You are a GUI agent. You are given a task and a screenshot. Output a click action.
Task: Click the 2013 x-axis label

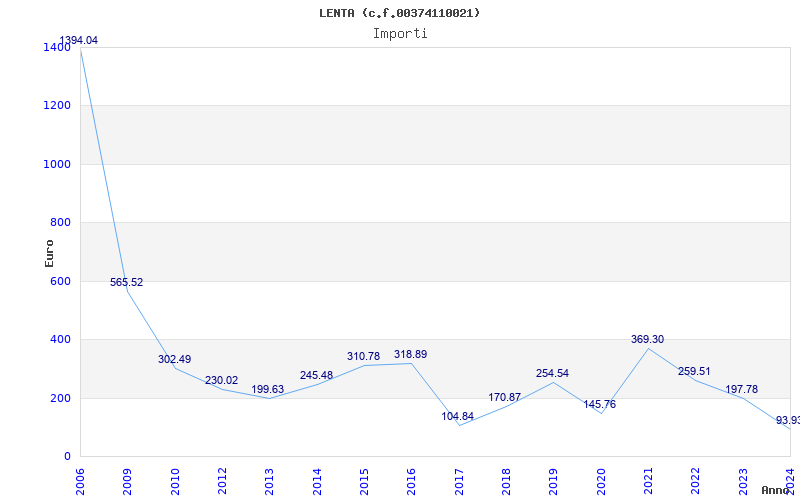269,481
